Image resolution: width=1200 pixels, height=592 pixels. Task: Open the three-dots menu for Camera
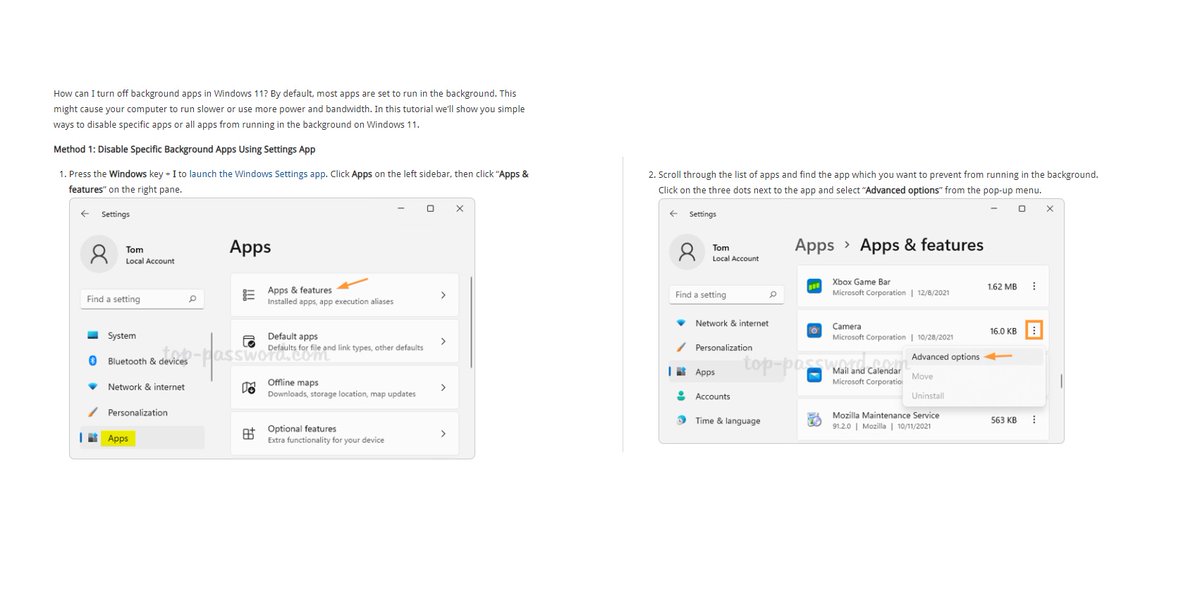1034,330
